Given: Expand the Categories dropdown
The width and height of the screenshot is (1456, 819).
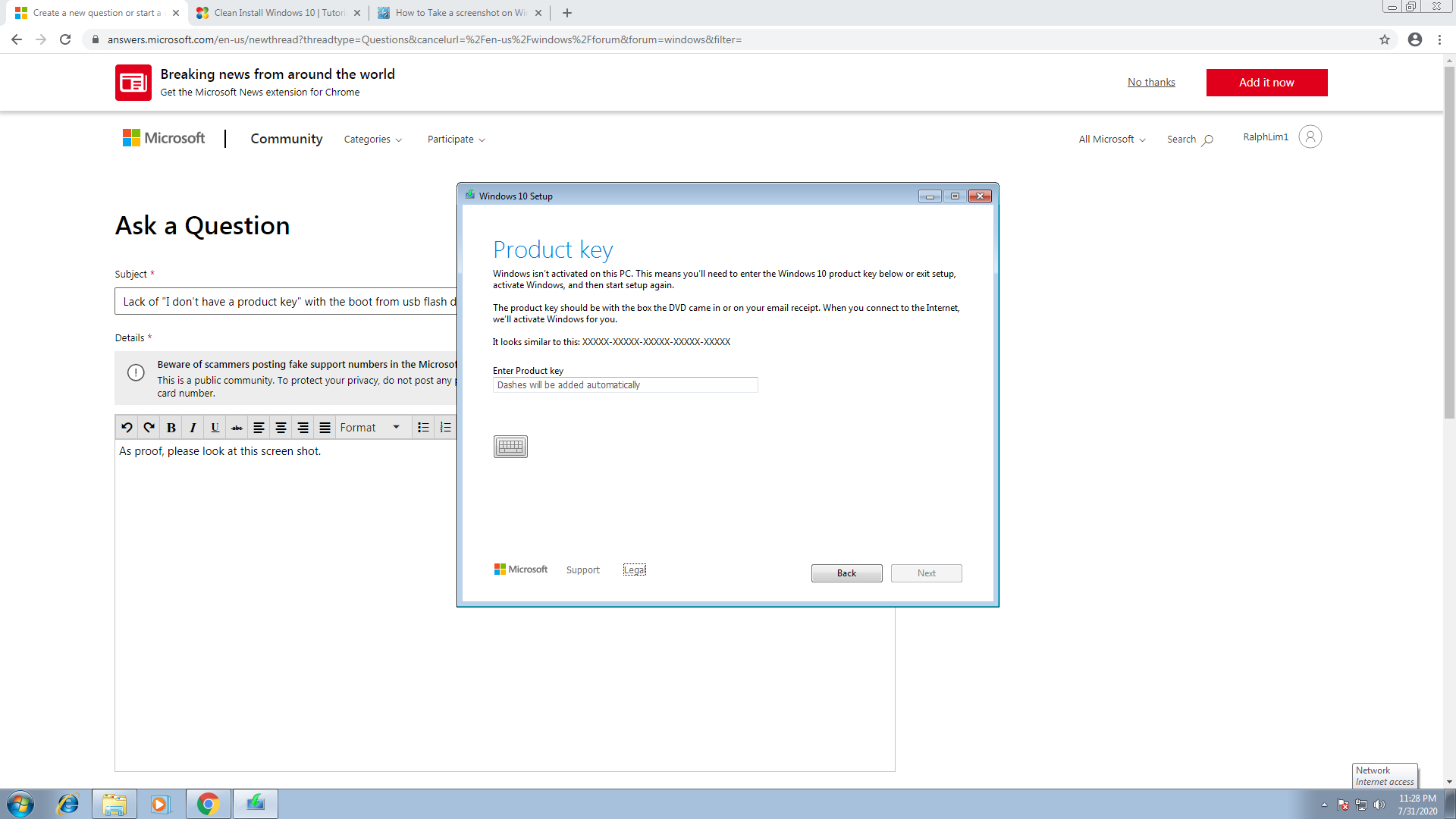Looking at the screenshot, I should coord(373,140).
